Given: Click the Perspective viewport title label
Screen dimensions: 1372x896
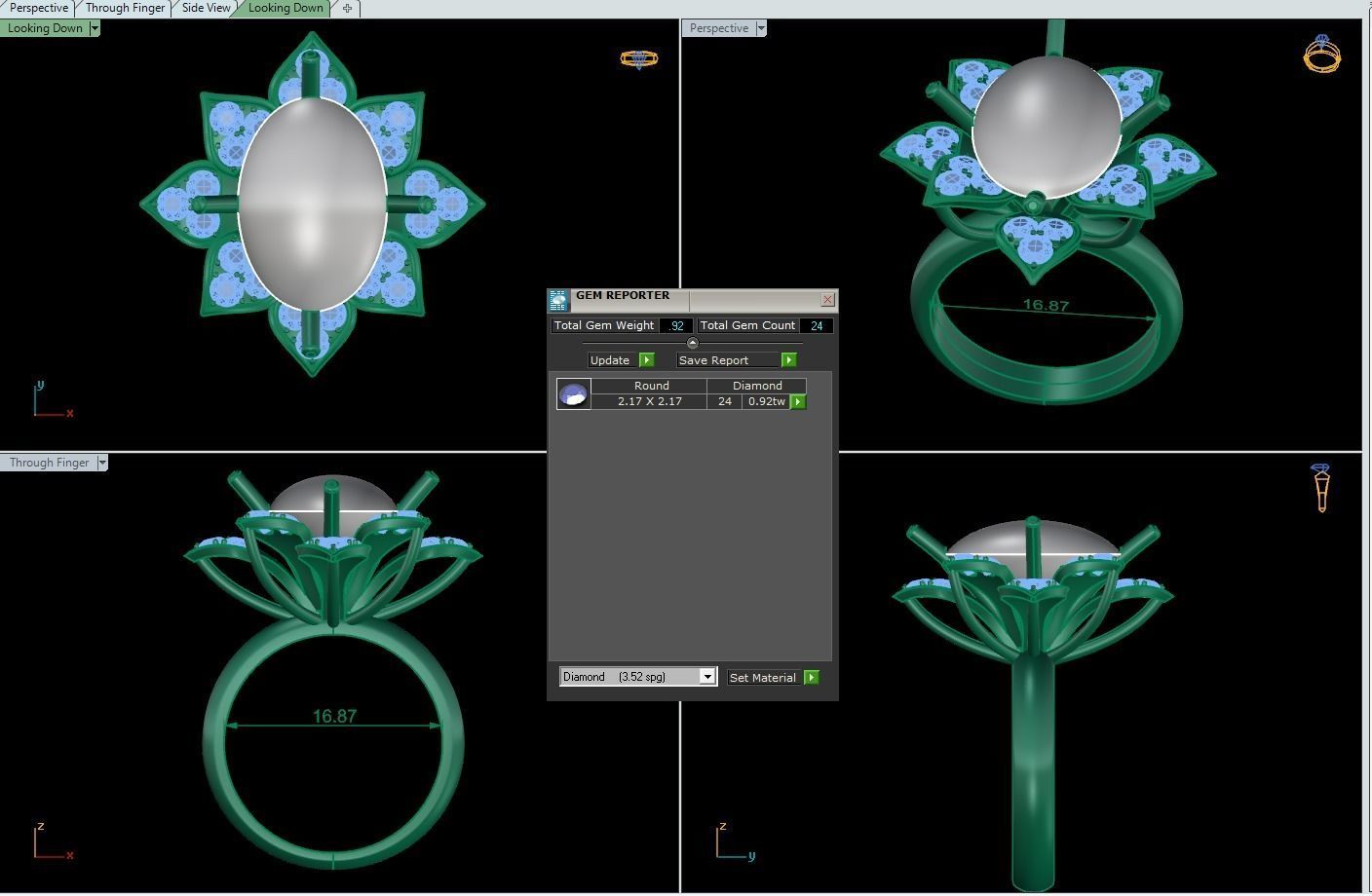Looking at the screenshot, I should 718,28.
